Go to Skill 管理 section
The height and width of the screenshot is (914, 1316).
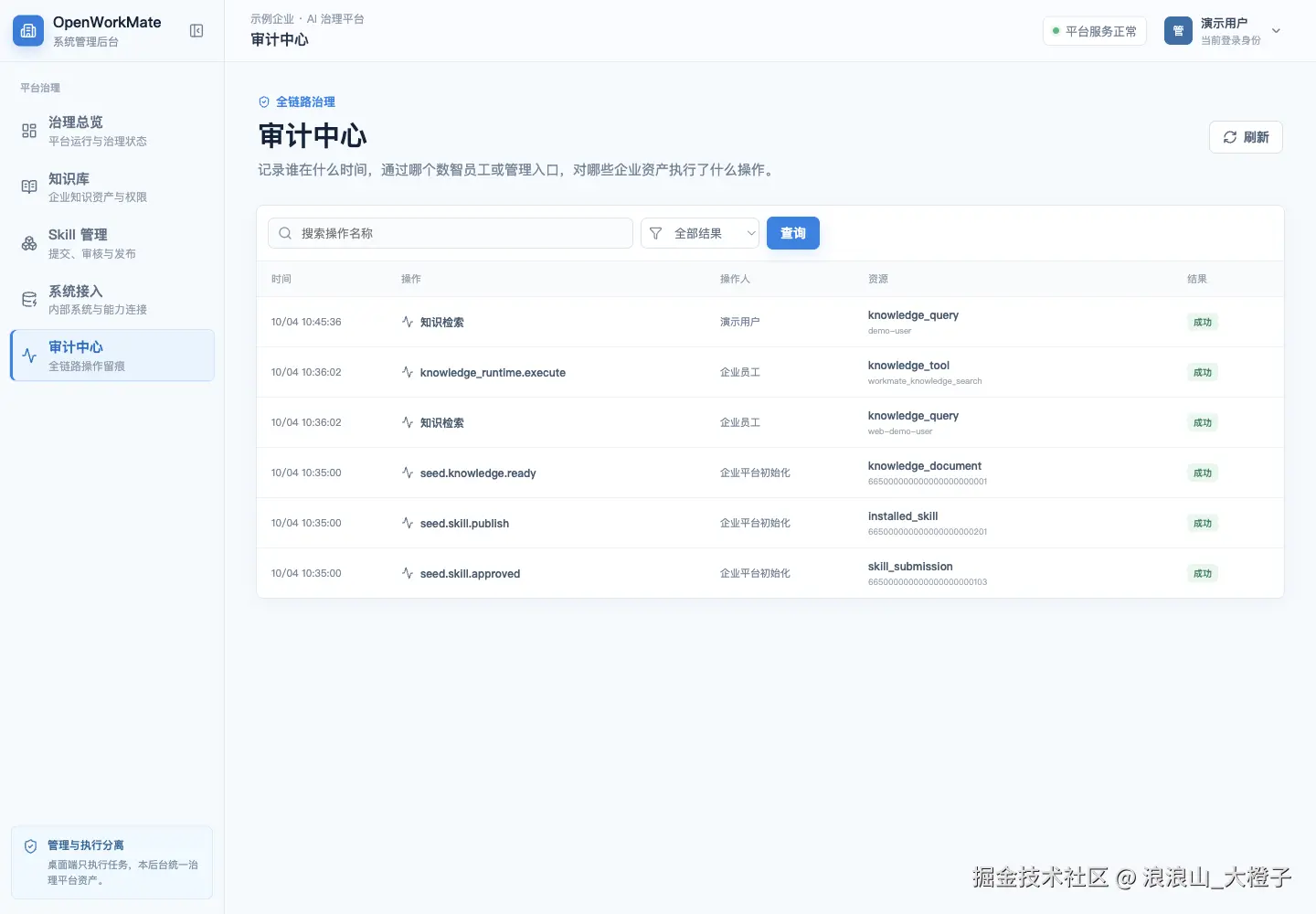112,243
